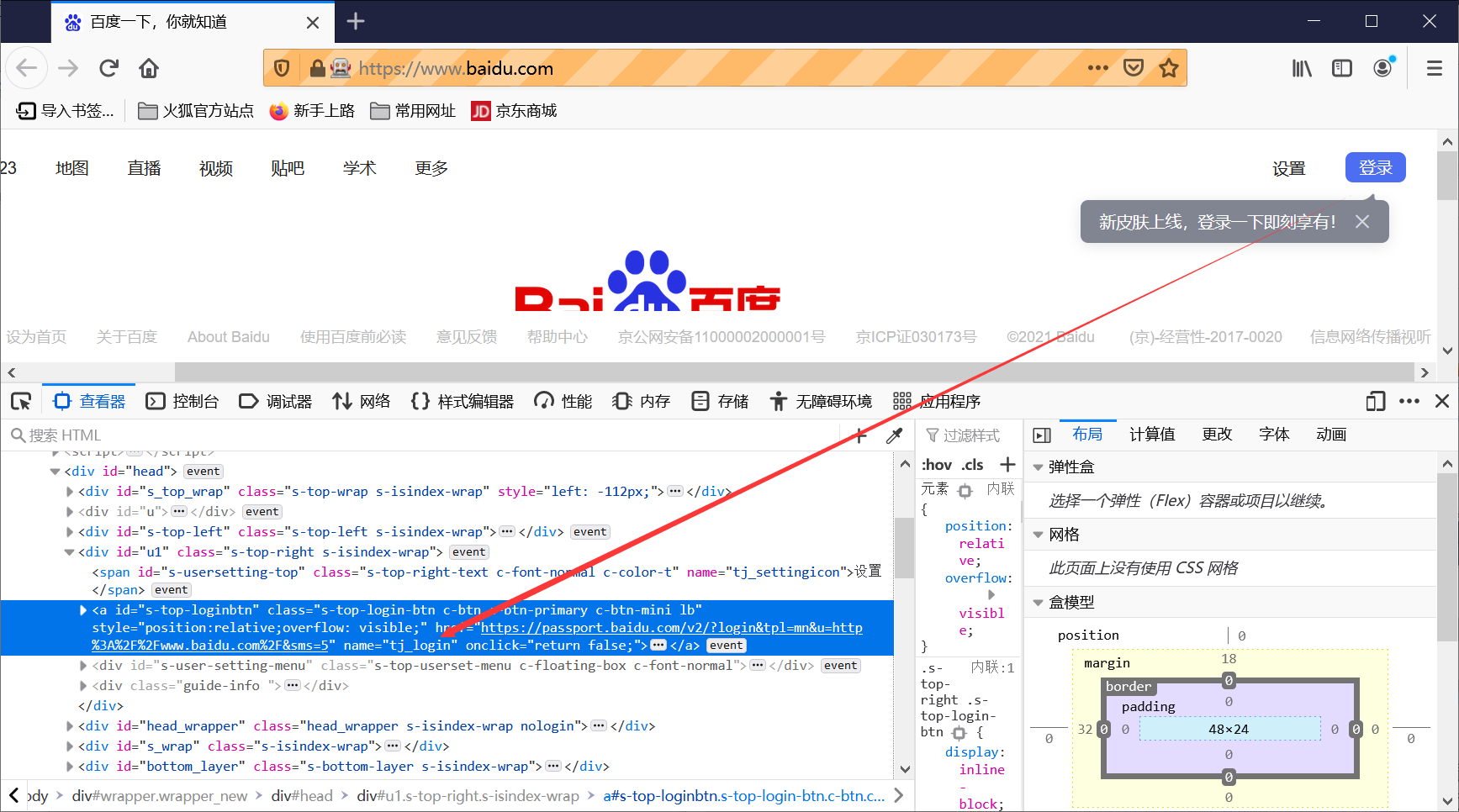
Task: Open 京东商城 bookmark
Action: pos(514,111)
